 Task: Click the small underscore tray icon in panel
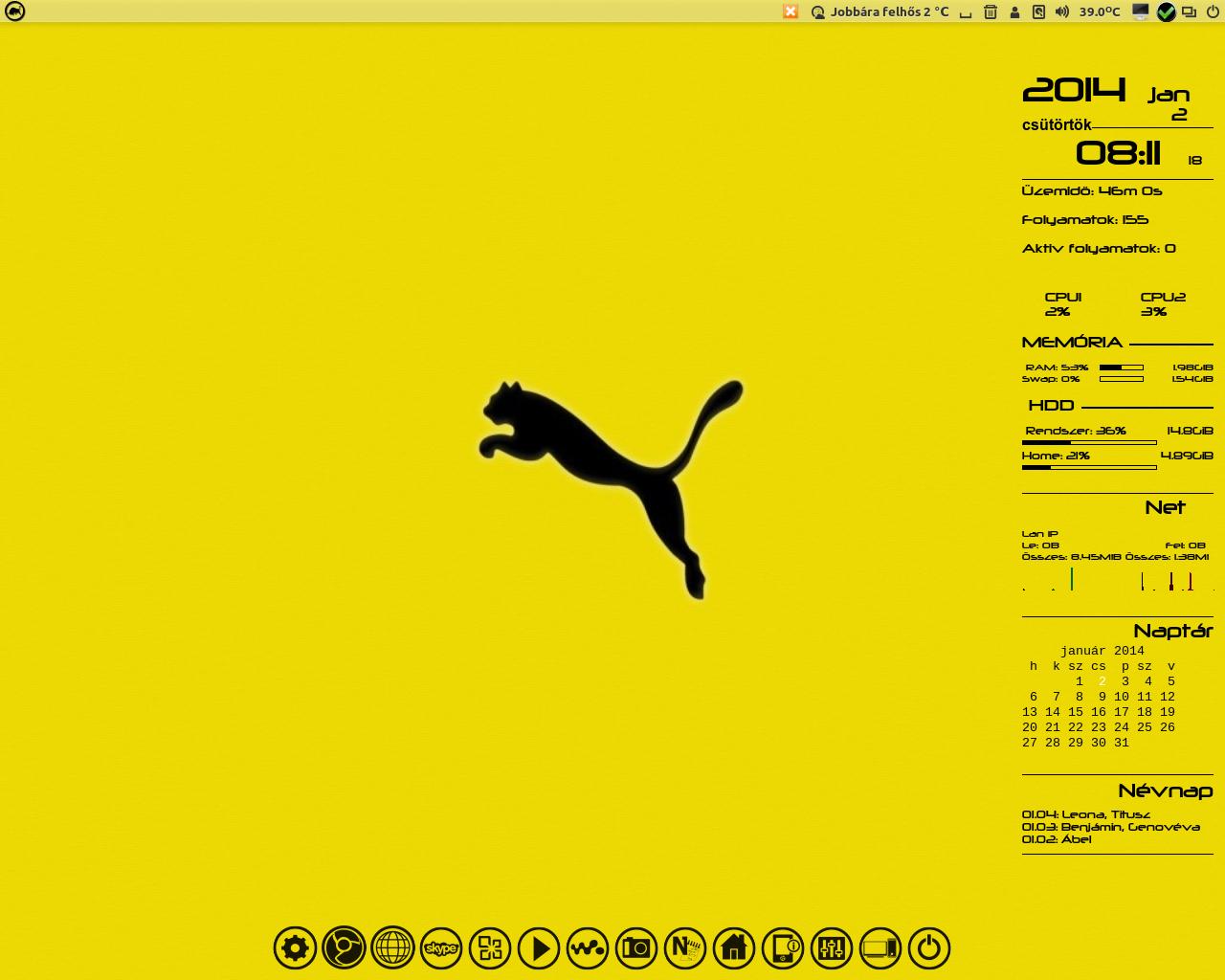[966, 13]
